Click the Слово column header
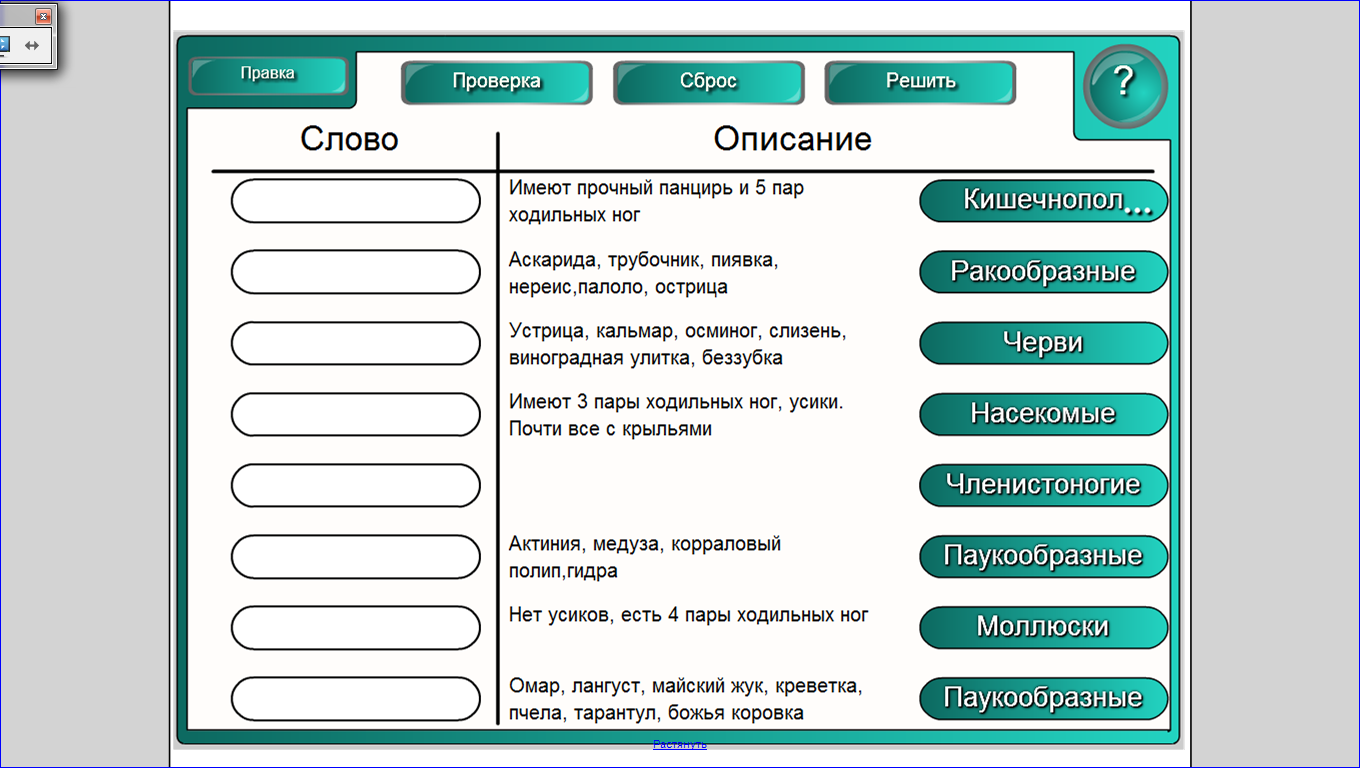Viewport: 1360px width, 768px height. pos(350,139)
